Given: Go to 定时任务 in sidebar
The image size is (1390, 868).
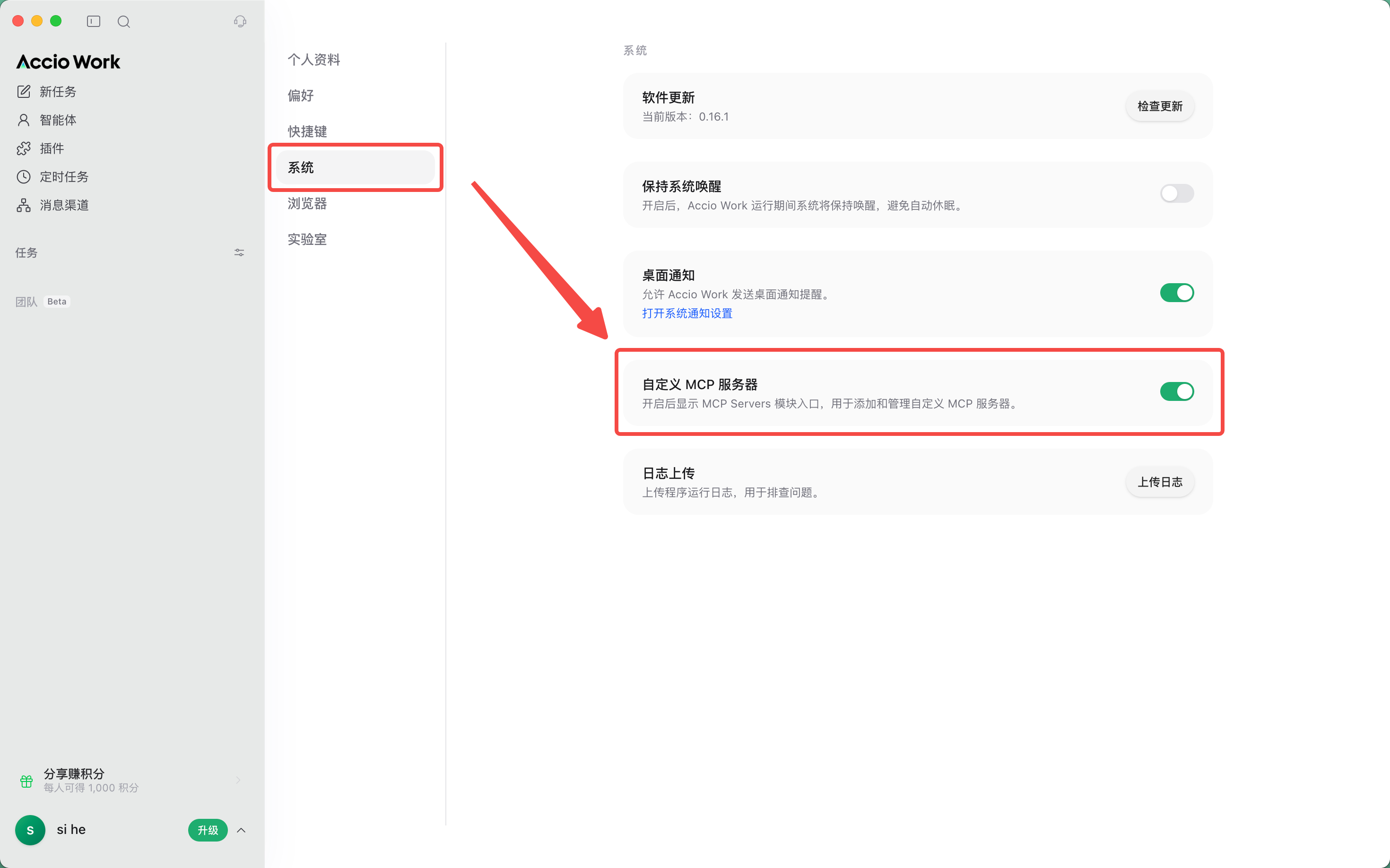Looking at the screenshot, I should point(64,177).
